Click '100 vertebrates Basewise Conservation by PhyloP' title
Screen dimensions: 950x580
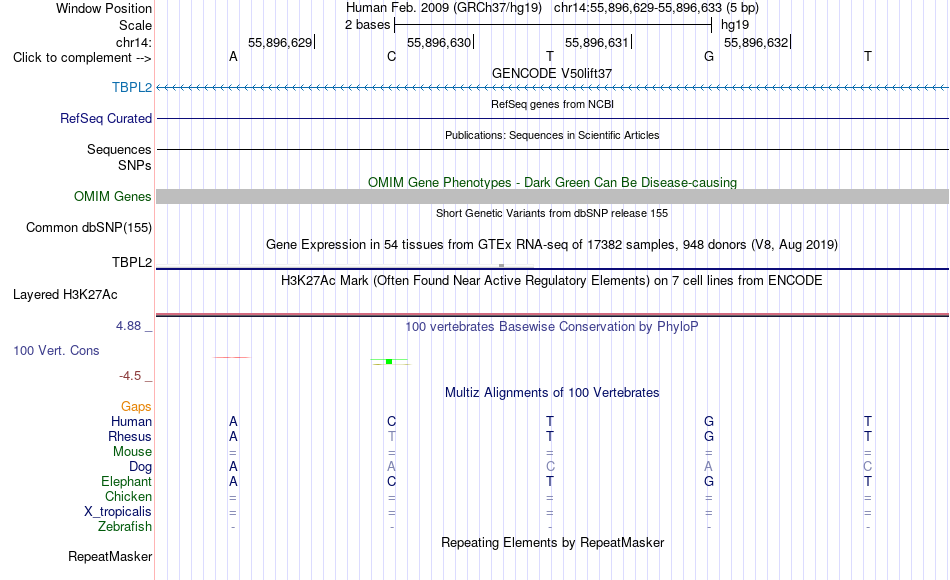coord(552,327)
